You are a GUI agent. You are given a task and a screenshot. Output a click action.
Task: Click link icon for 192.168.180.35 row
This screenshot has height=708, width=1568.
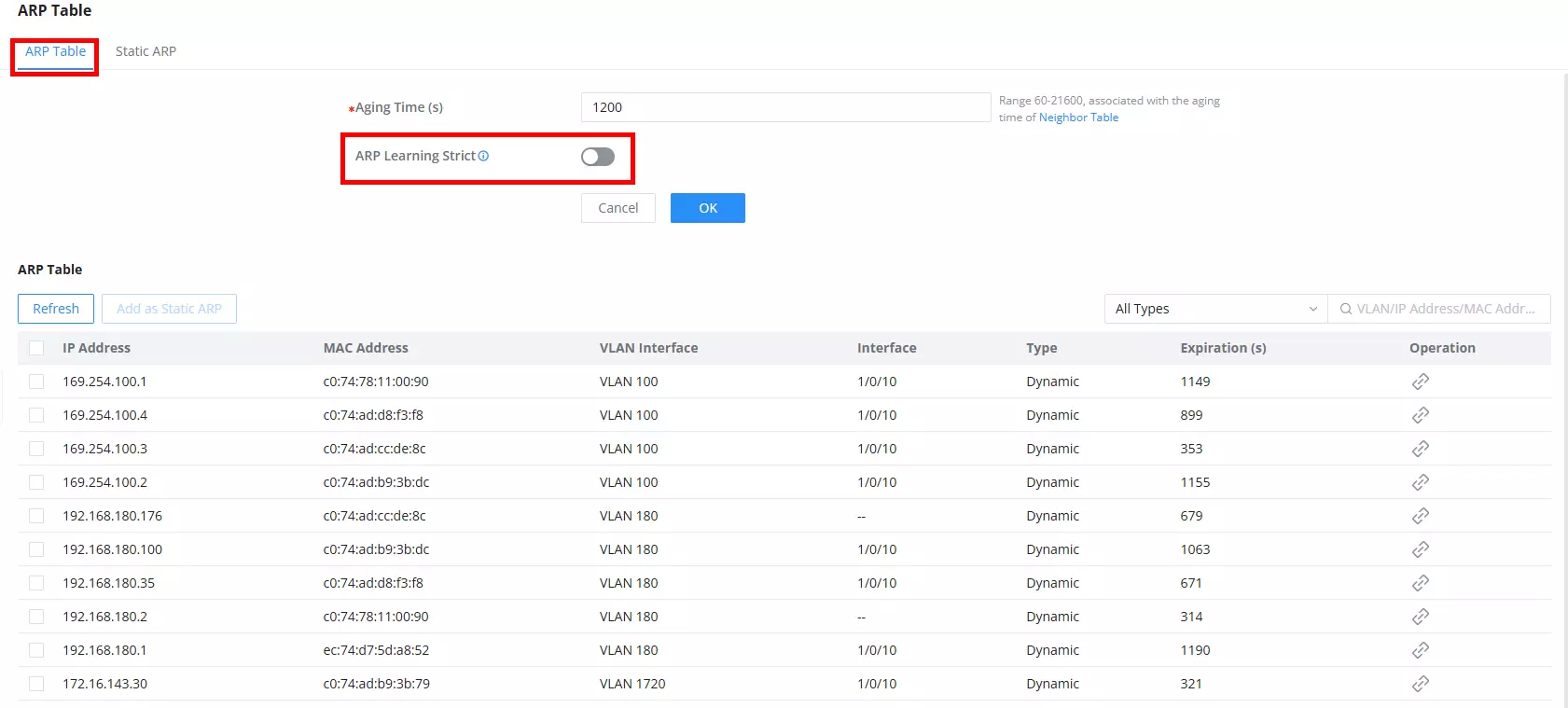pos(1420,583)
